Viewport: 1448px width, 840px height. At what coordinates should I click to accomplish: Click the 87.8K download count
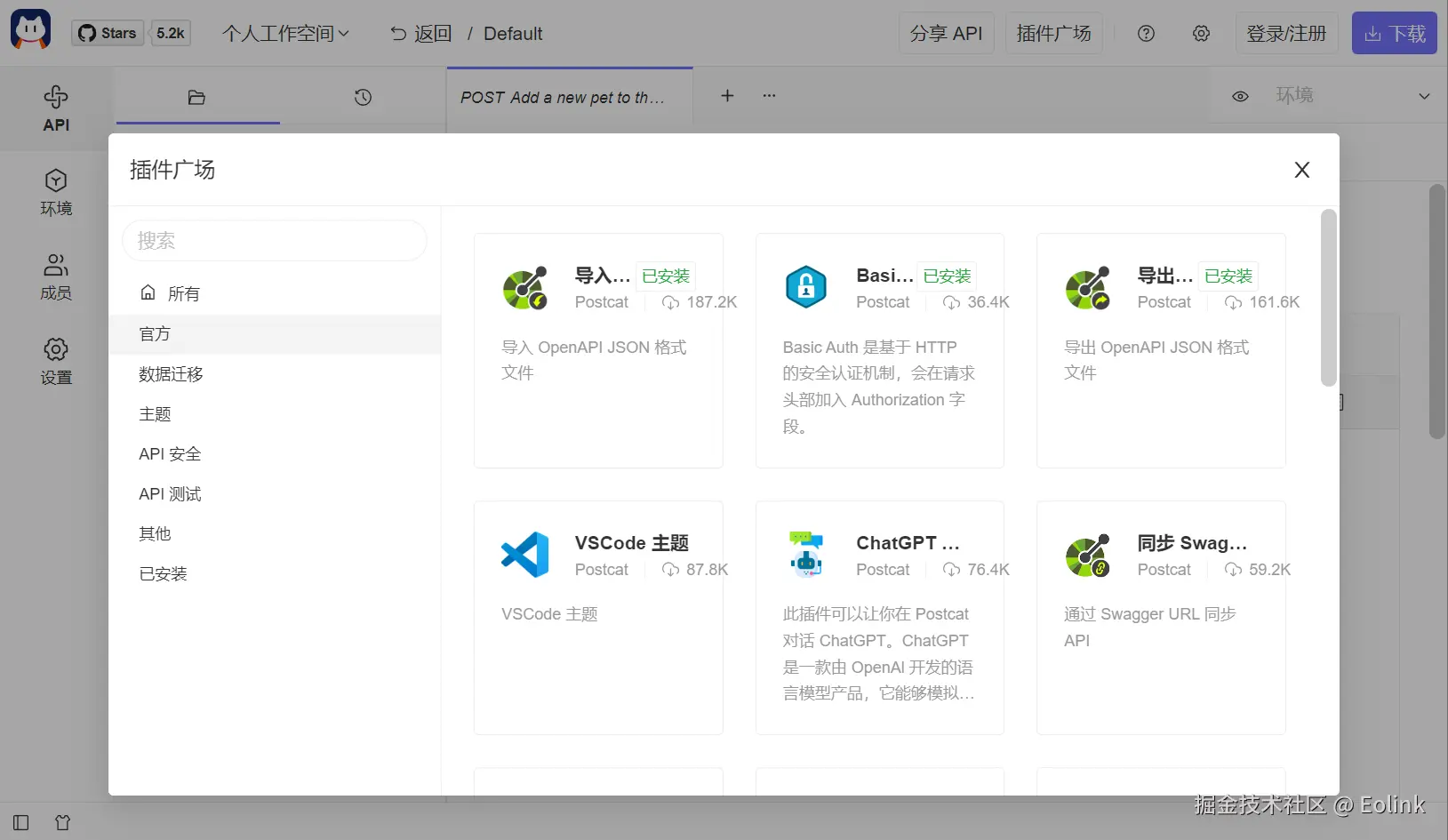coord(695,570)
